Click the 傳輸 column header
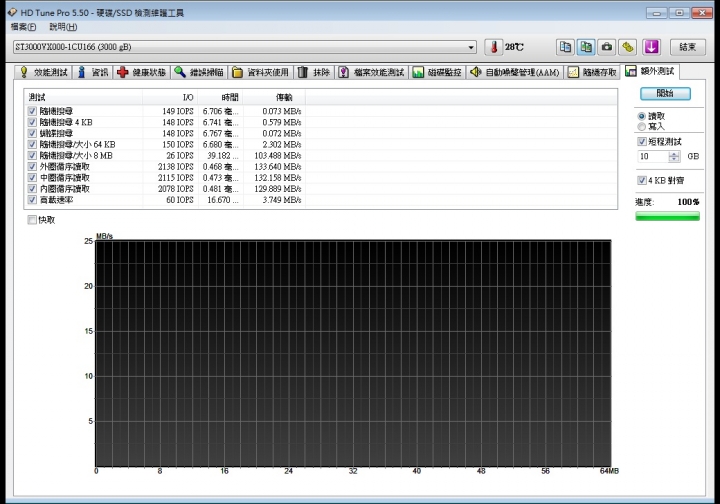This screenshot has height=504, width=720. click(x=275, y=97)
